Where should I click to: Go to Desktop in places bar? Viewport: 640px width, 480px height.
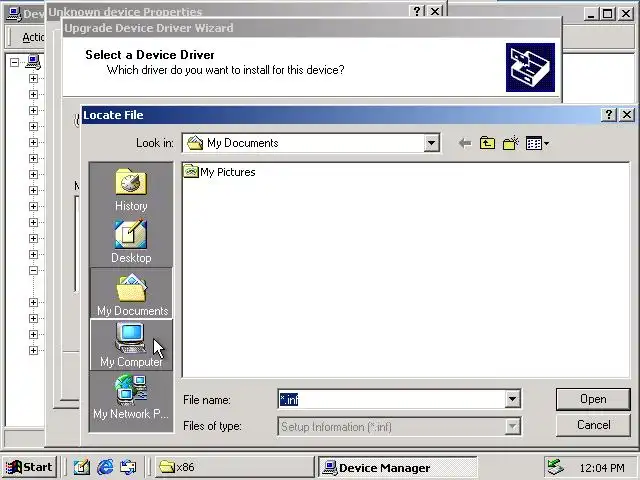click(131, 242)
